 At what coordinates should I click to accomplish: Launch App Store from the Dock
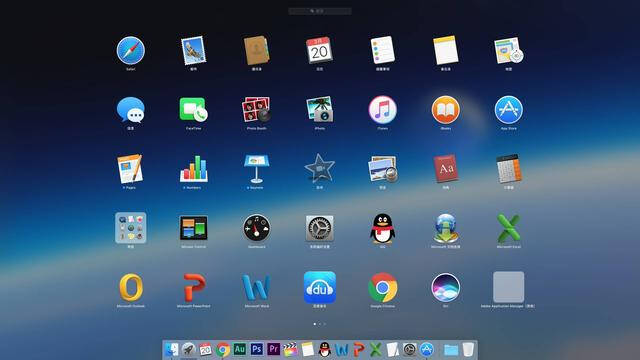[427, 350]
